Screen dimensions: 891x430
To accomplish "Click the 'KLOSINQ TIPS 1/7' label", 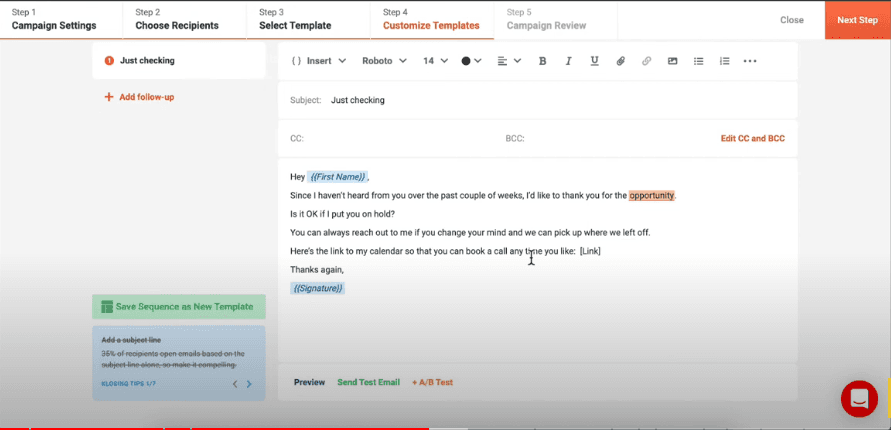I will [x=128, y=384].
